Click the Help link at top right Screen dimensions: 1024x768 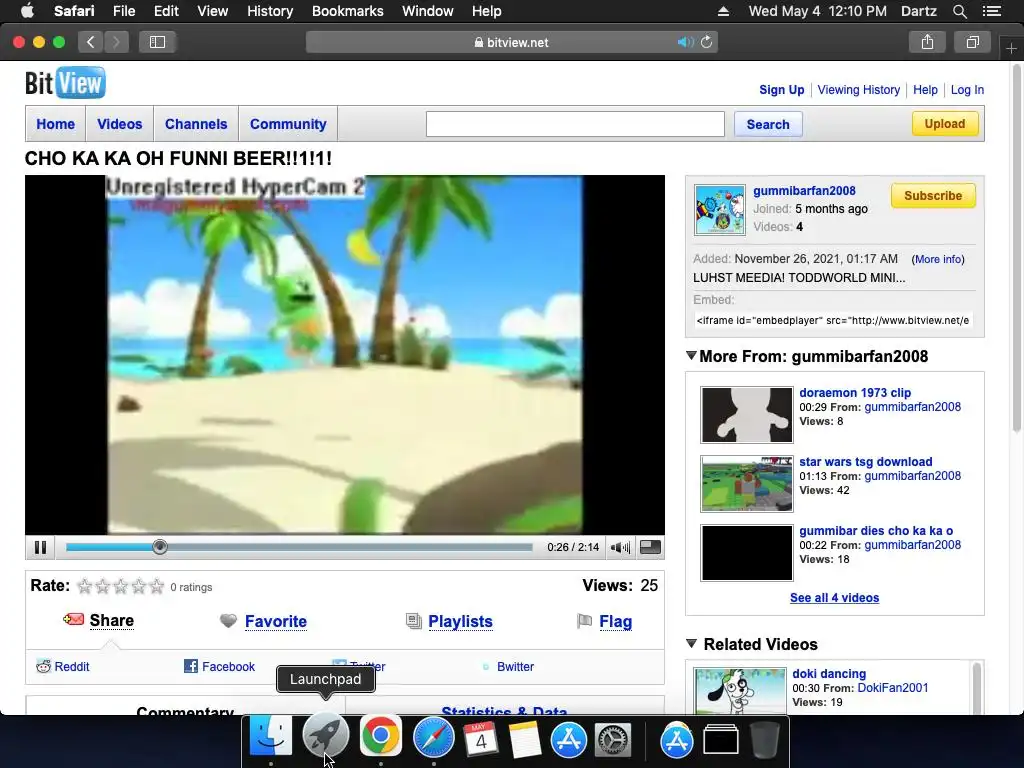coord(925,90)
